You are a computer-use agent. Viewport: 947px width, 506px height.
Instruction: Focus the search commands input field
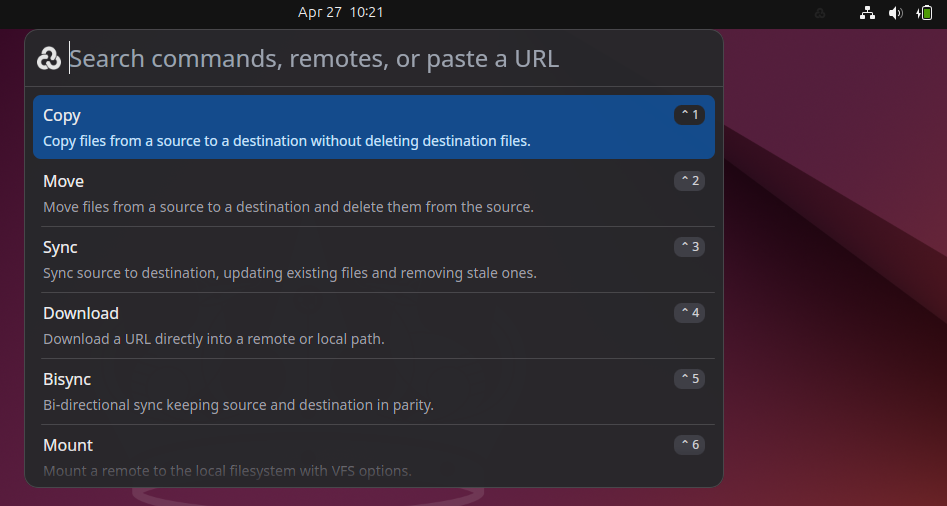point(391,59)
